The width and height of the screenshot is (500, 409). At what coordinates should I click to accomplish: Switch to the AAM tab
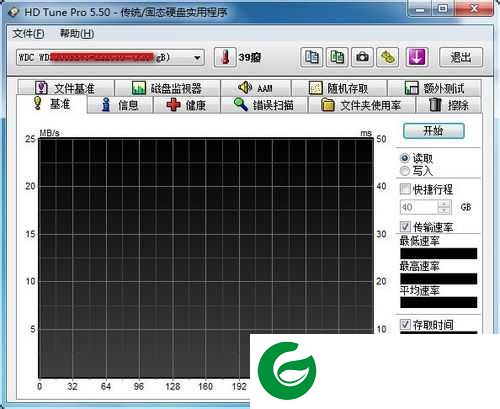(256, 88)
